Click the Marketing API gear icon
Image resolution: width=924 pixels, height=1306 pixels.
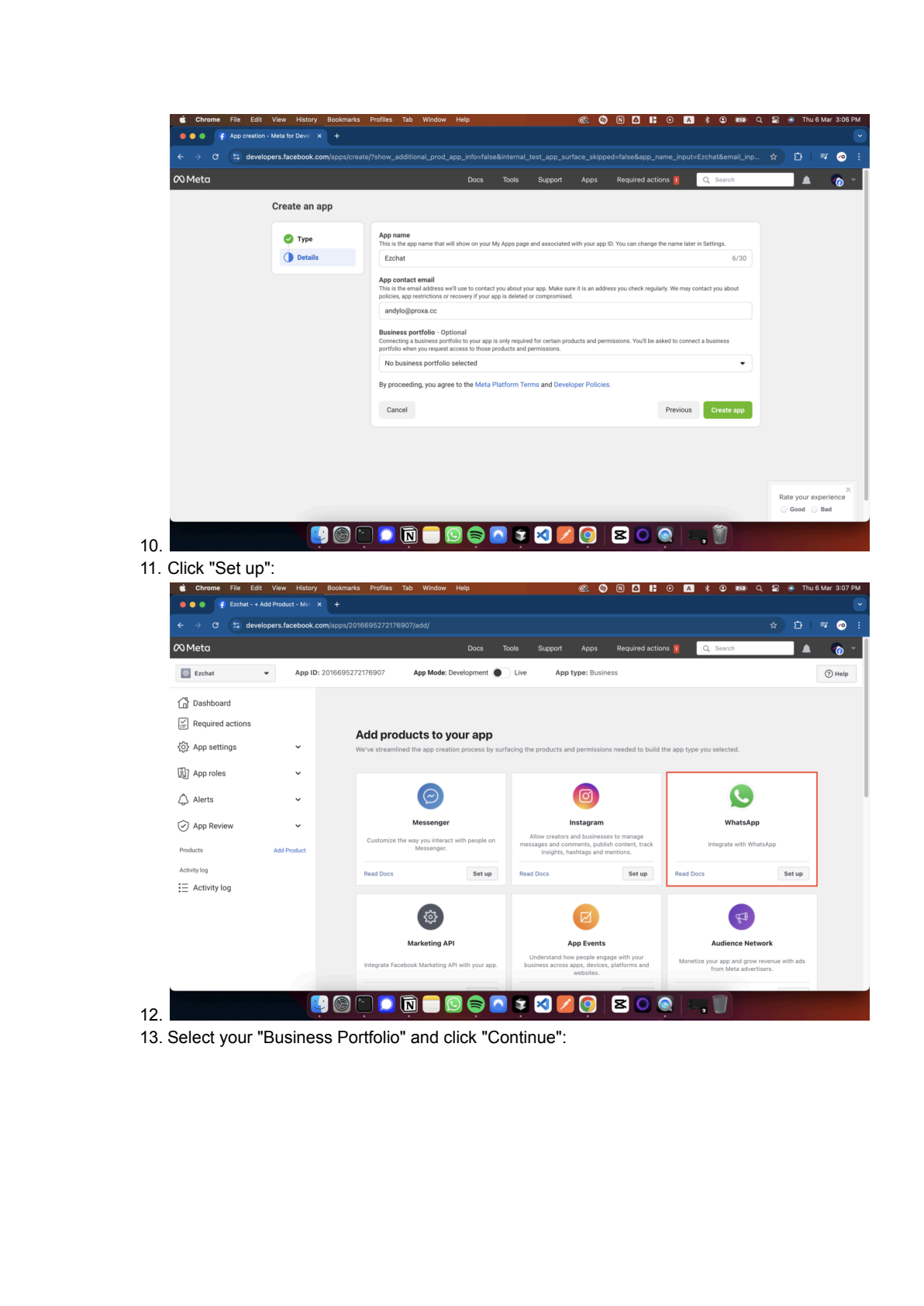(430, 917)
